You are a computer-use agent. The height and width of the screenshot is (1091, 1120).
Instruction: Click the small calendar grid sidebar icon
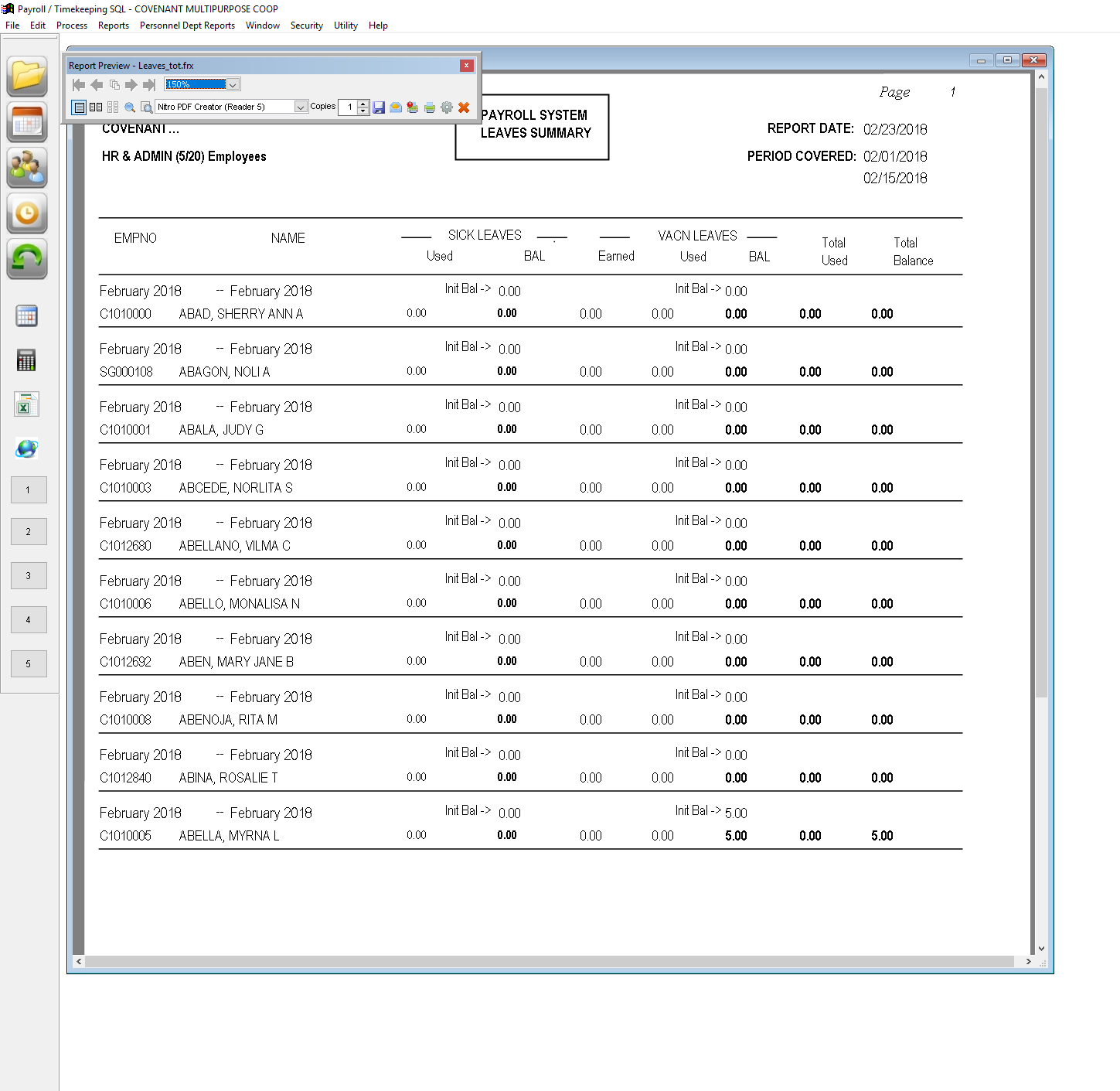[27, 315]
